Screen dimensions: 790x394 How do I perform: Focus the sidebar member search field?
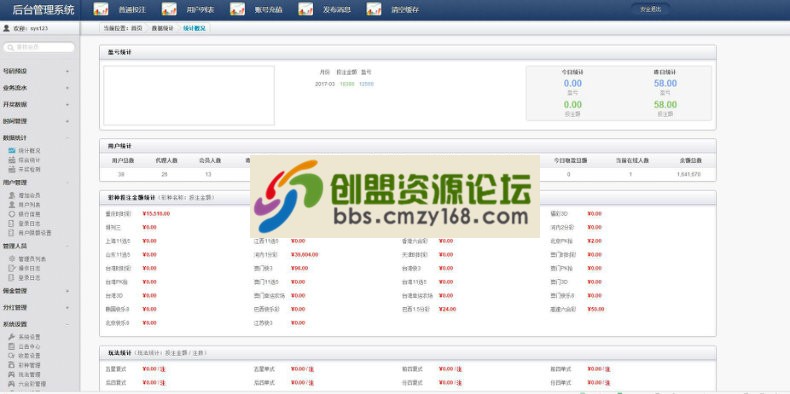point(39,47)
